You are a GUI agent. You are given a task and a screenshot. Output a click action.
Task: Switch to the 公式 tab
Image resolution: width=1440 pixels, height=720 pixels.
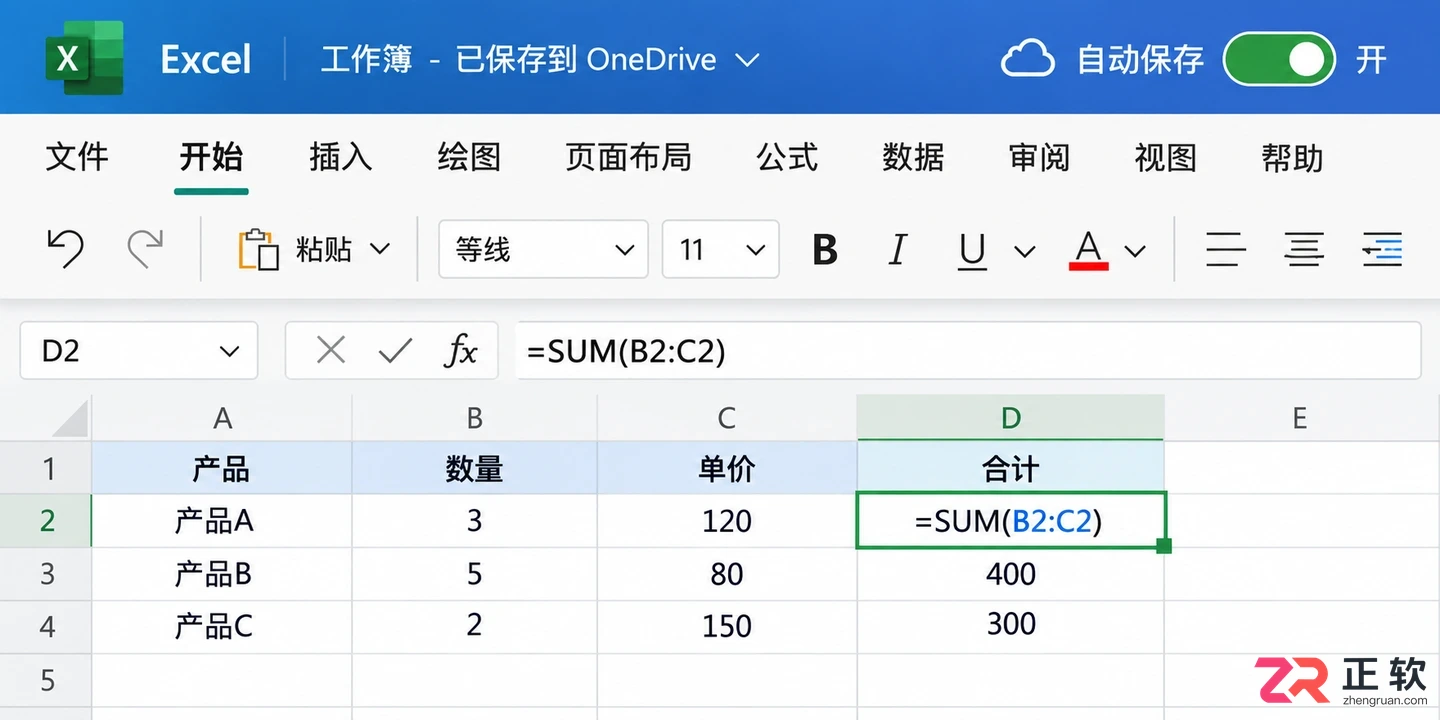coord(787,157)
